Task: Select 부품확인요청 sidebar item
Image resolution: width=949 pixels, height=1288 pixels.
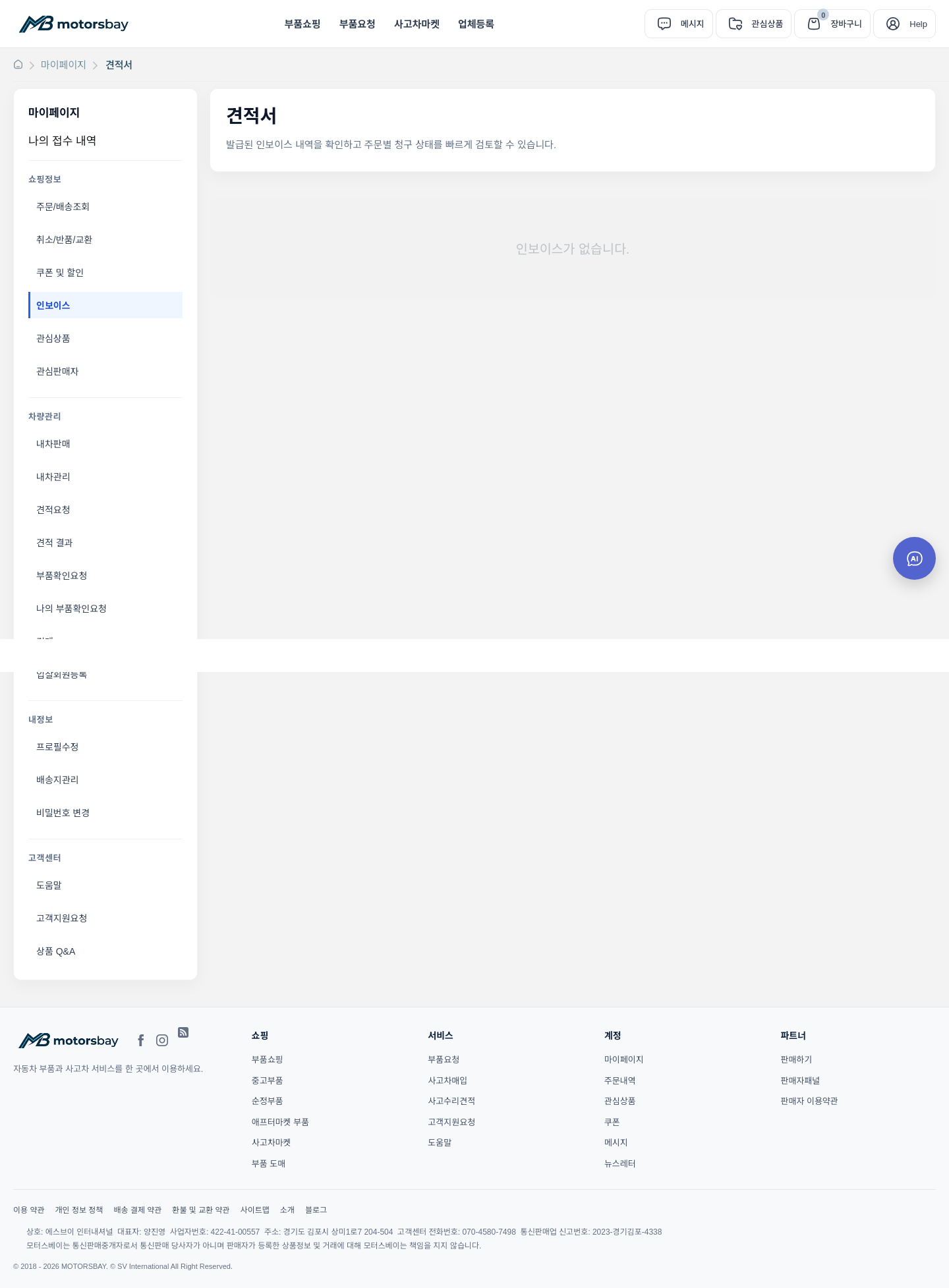Action: pos(105,575)
